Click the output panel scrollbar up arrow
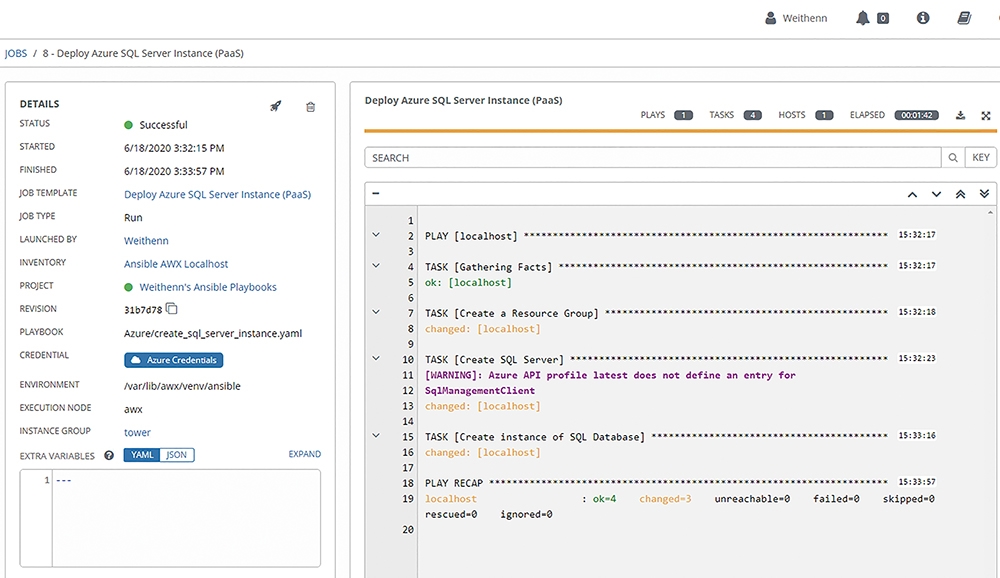 pos(990,212)
